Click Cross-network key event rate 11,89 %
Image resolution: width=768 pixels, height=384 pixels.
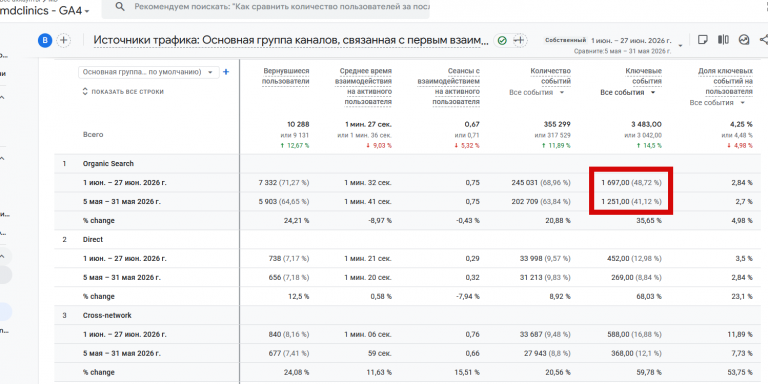[x=741, y=335]
